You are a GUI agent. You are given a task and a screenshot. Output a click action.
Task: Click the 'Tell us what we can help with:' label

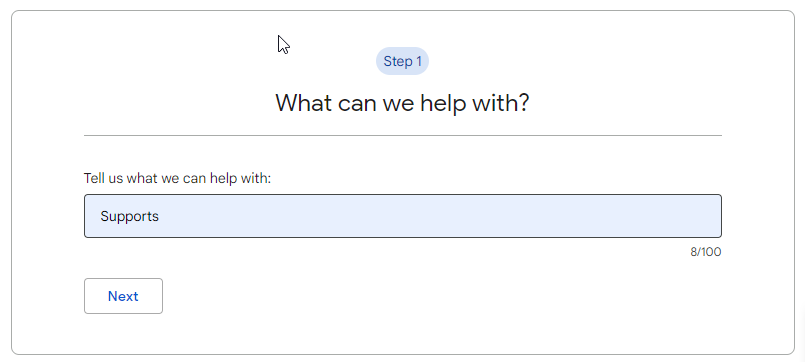pyautogui.click(x=177, y=178)
